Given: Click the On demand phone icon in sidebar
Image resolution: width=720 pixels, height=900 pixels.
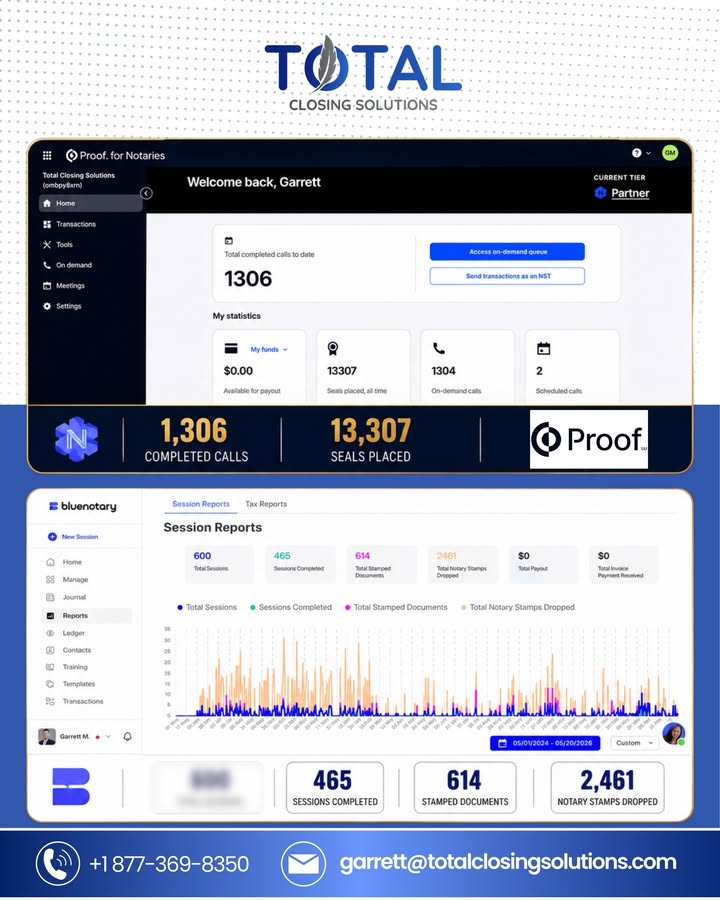Looking at the screenshot, I should point(47,265).
